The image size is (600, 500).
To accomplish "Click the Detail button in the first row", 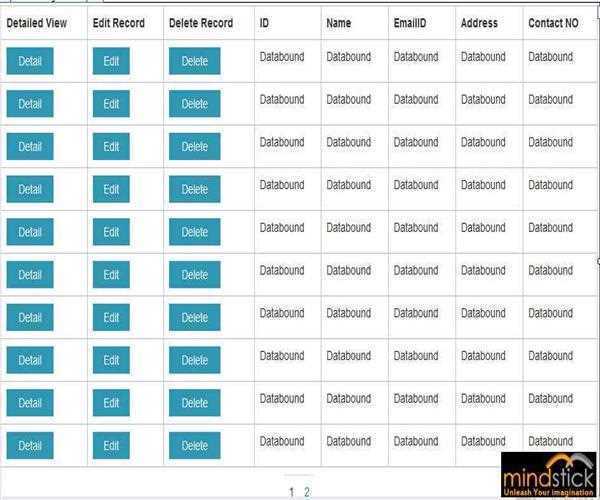I will tap(30, 62).
